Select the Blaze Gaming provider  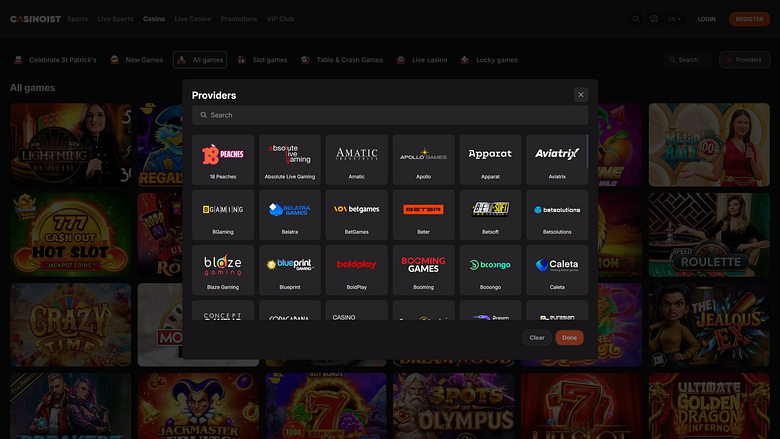tap(223, 270)
